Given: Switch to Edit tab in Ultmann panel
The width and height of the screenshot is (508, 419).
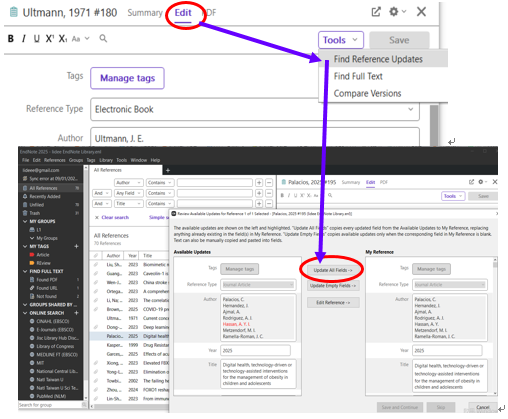Looking at the screenshot, I should [183, 13].
